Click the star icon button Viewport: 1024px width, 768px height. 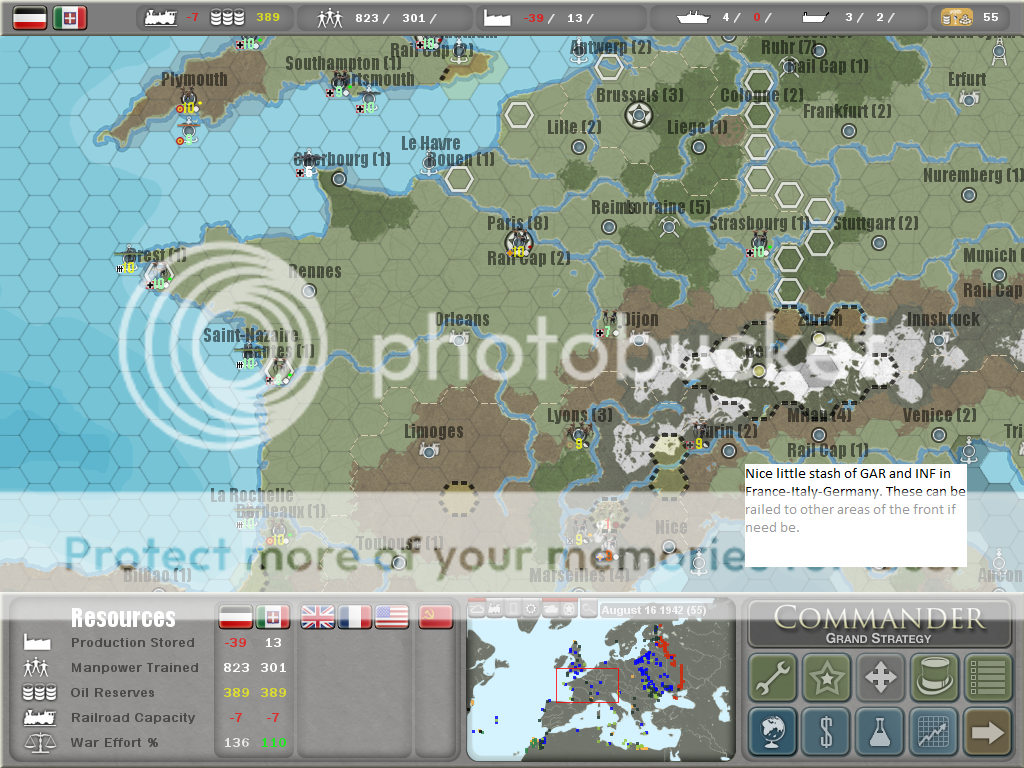pos(826,678)
